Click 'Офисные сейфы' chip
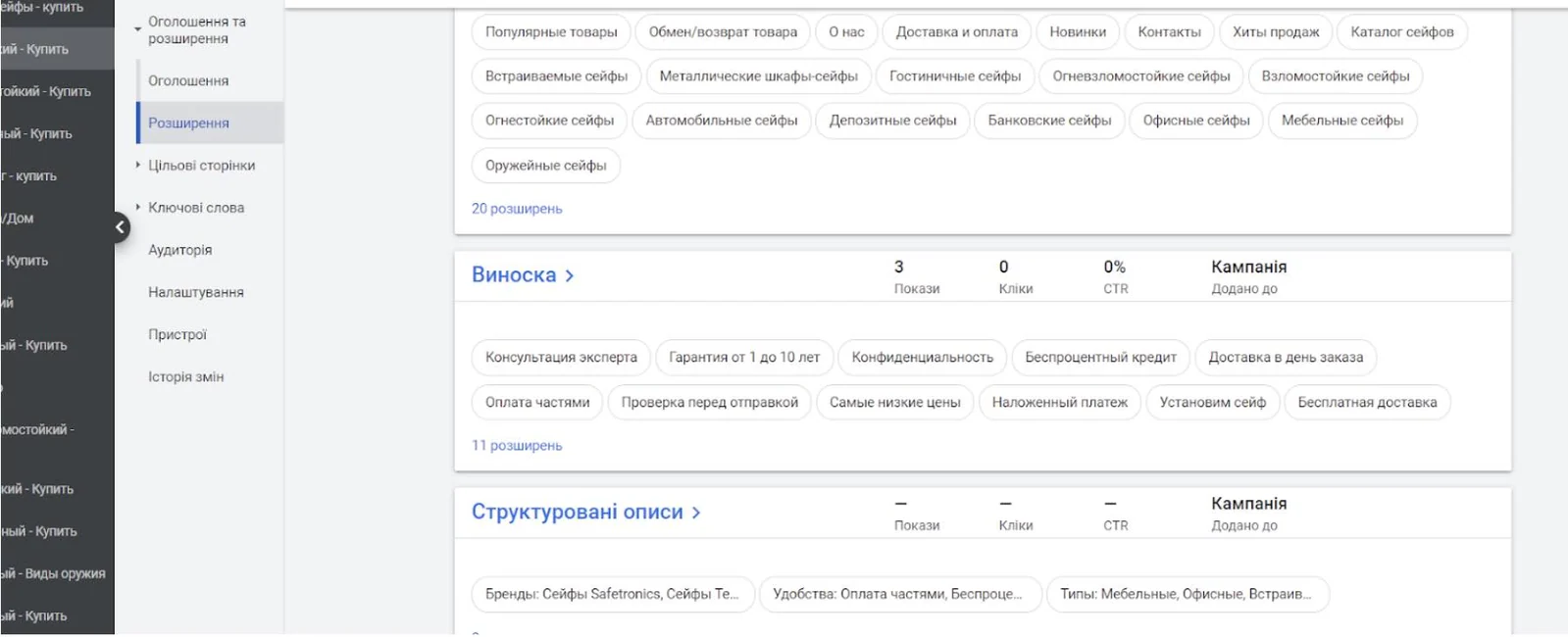Viewport: 1568px width, 637px height. pyautogui.click(x=1196, y=121)
